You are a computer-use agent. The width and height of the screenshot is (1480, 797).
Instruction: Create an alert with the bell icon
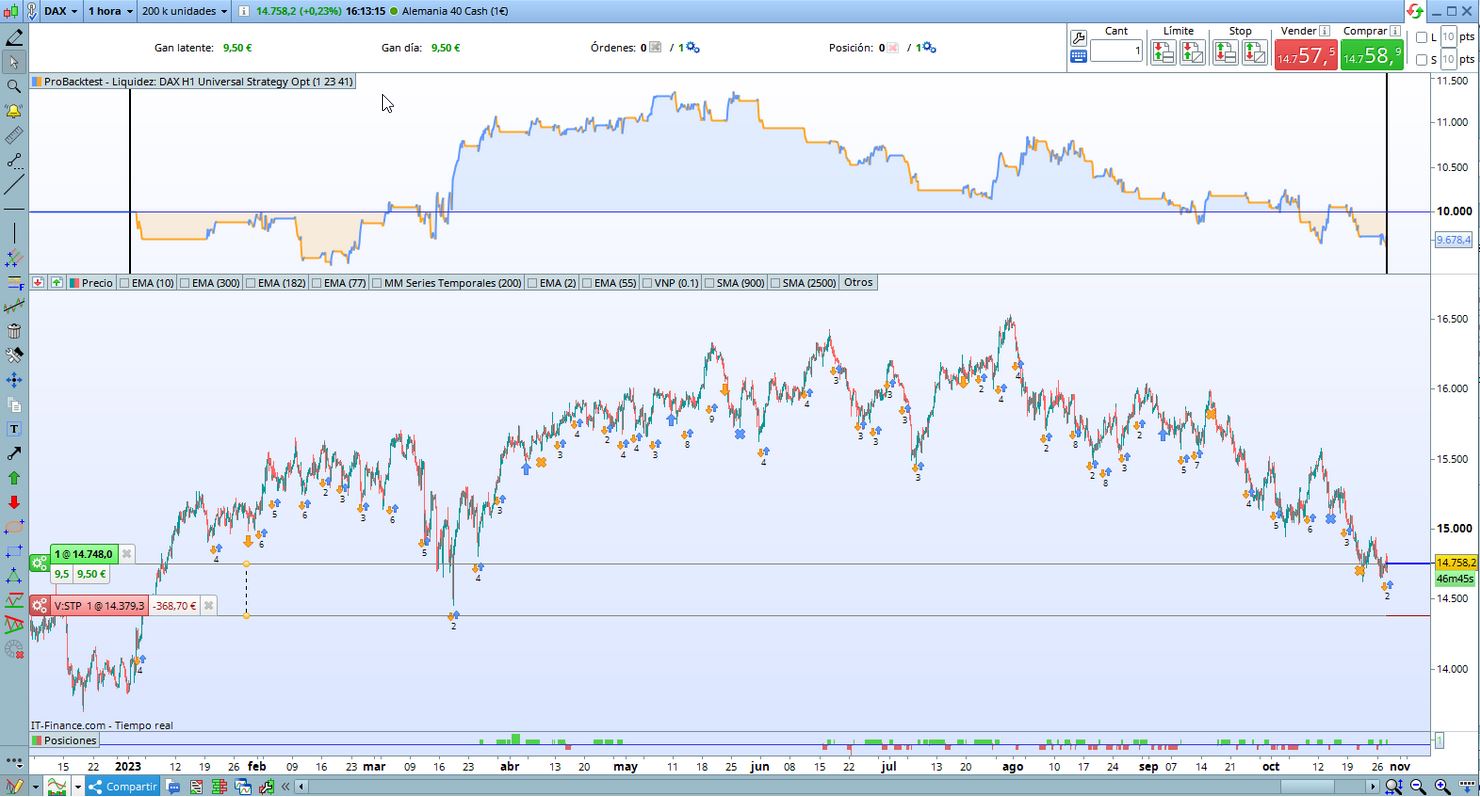(14, 111)
